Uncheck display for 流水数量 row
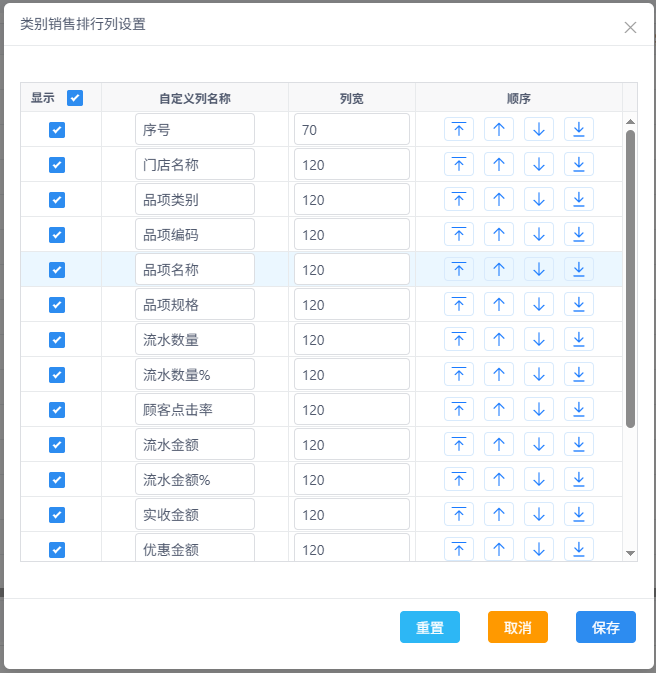656x673 pixels. [x=57, y=340]
